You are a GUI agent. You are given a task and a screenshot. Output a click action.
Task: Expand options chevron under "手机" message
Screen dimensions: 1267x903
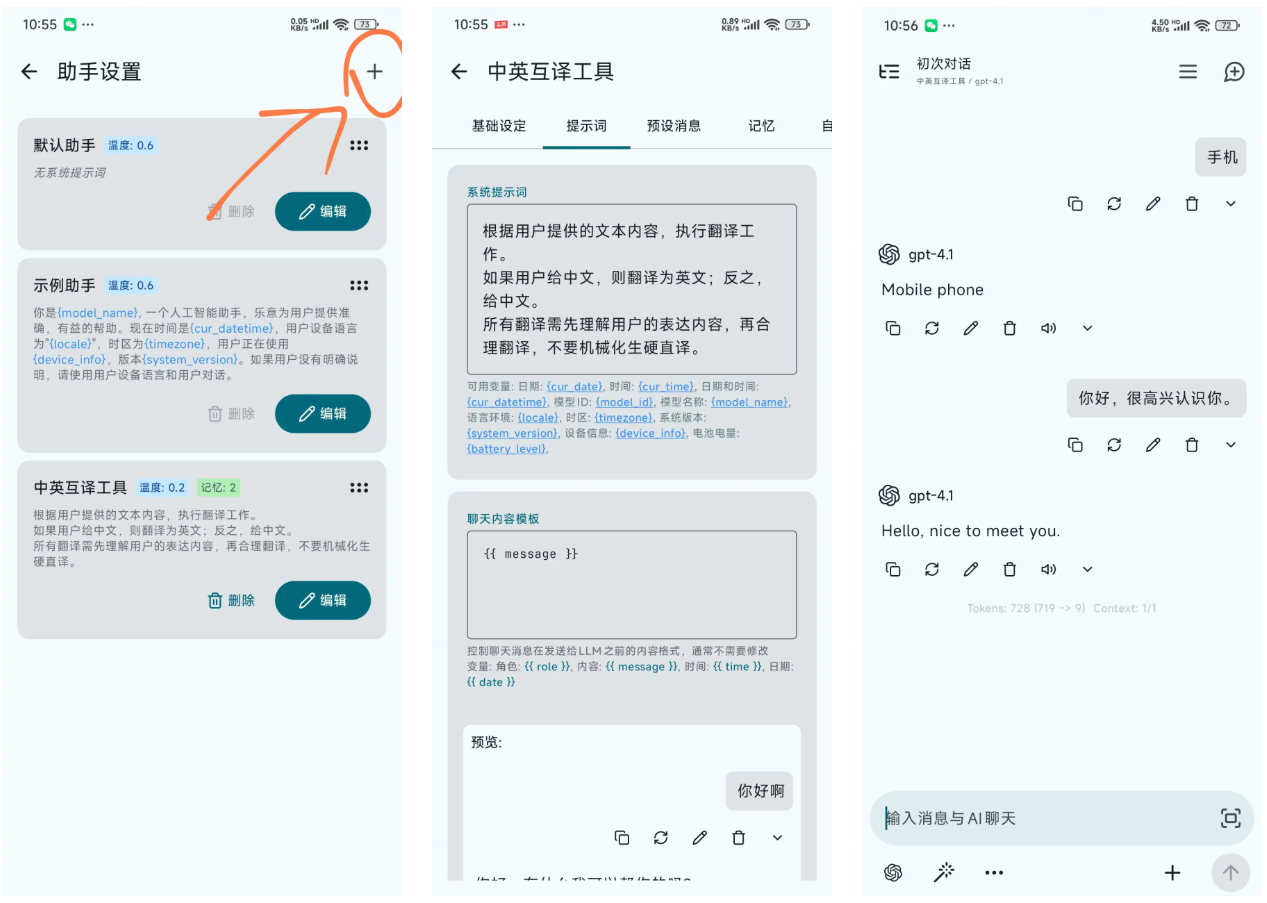[x=1230, y=204]
